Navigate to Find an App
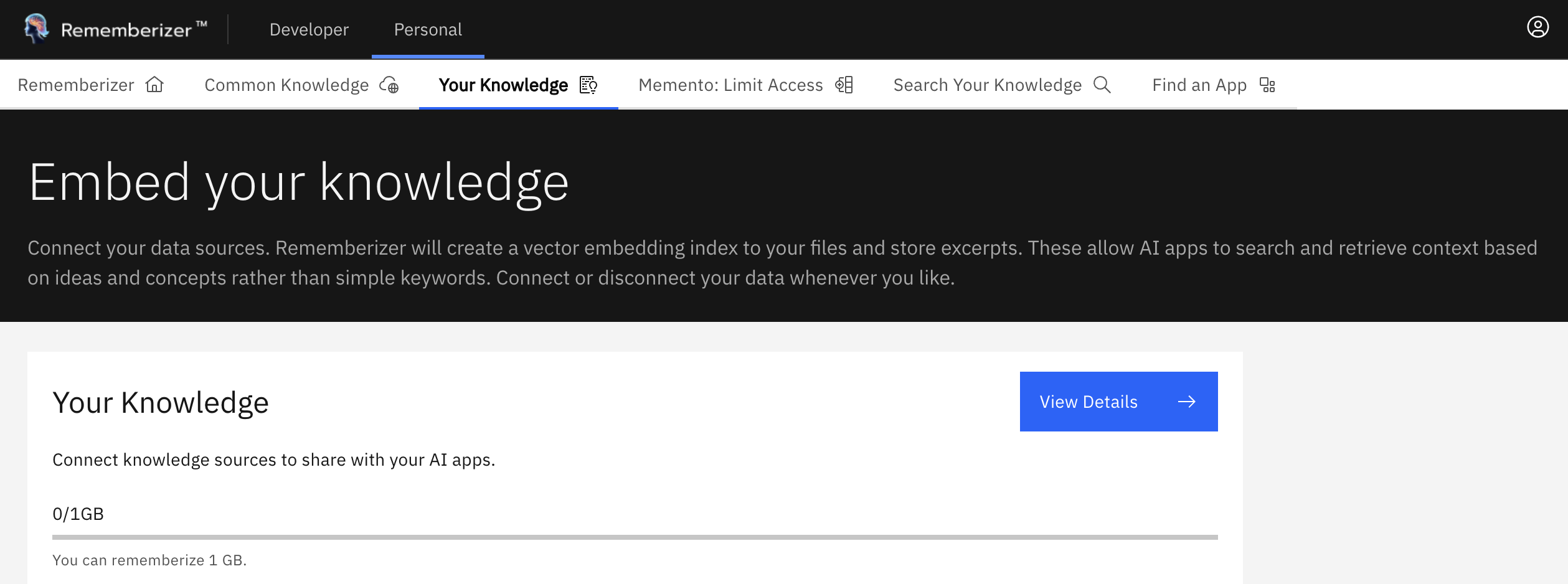The image size is (1568, 584). (1199, 84)
